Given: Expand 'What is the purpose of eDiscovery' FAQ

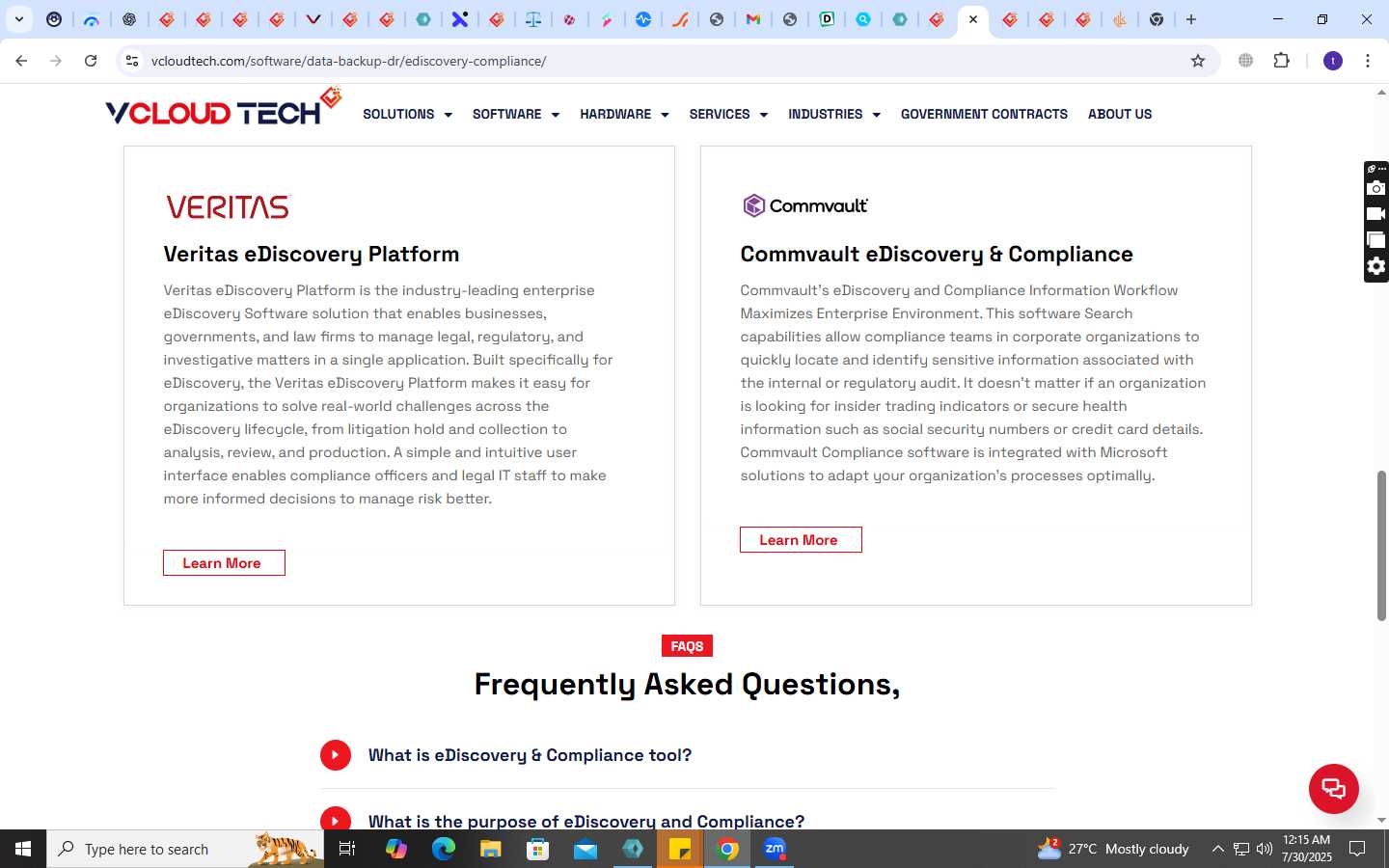Looking at the screenshot, I should click(586, 821).
